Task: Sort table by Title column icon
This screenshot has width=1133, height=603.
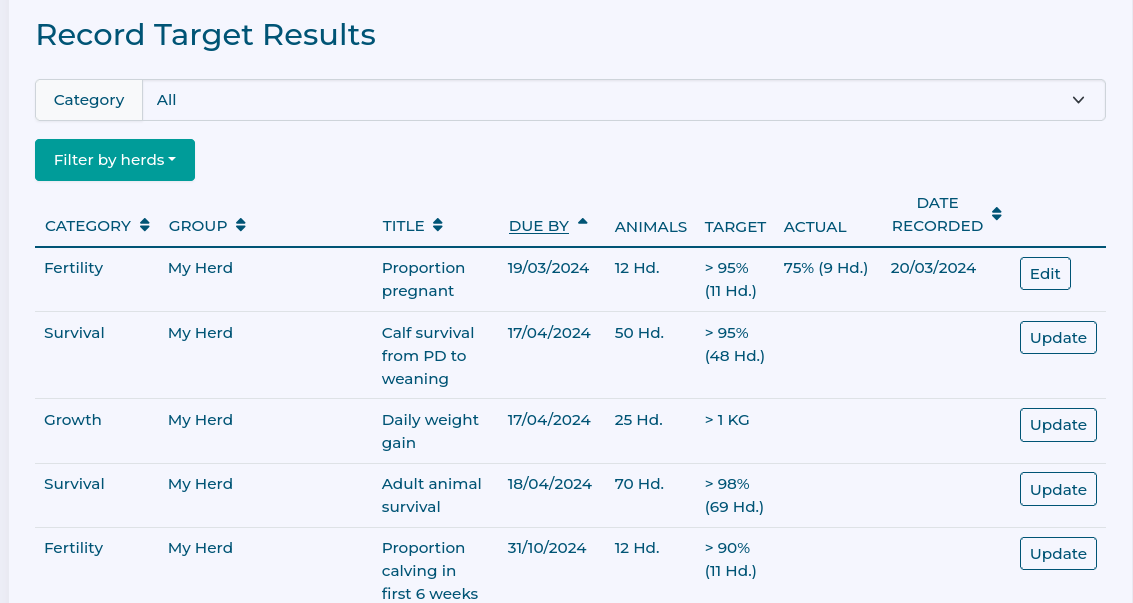Action: [438, 226]
